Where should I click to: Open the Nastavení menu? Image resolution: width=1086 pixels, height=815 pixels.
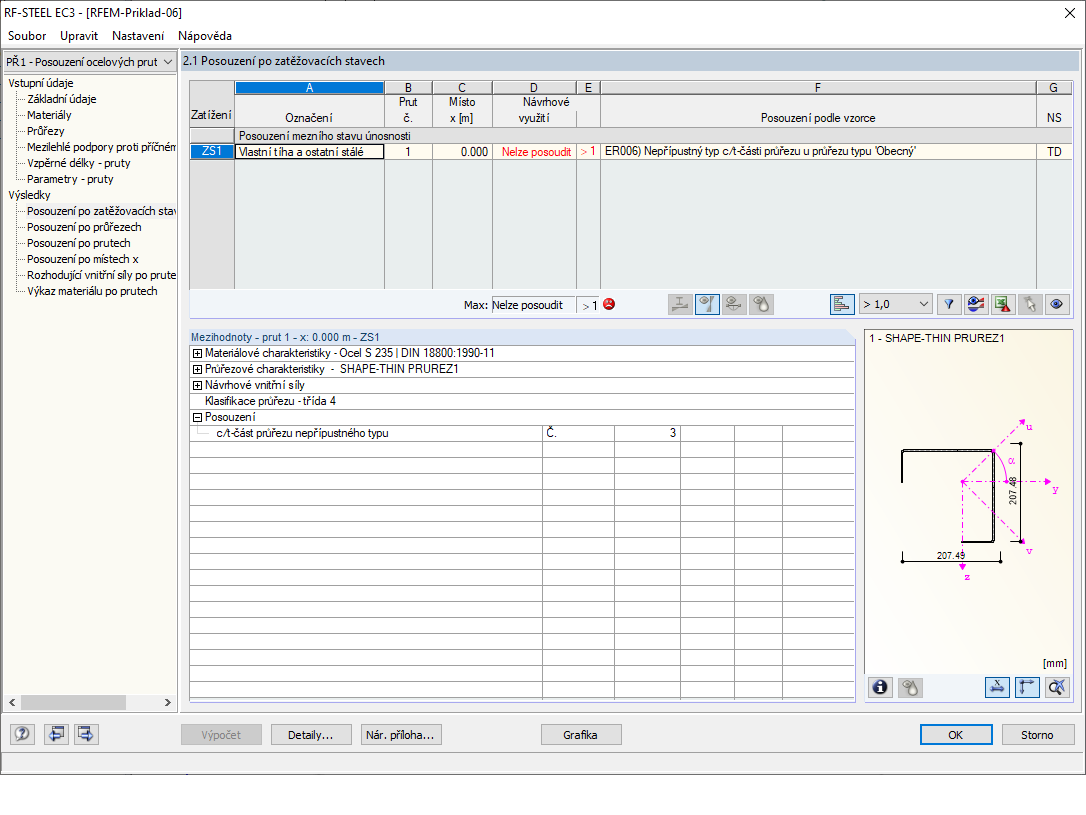(138, 36)
